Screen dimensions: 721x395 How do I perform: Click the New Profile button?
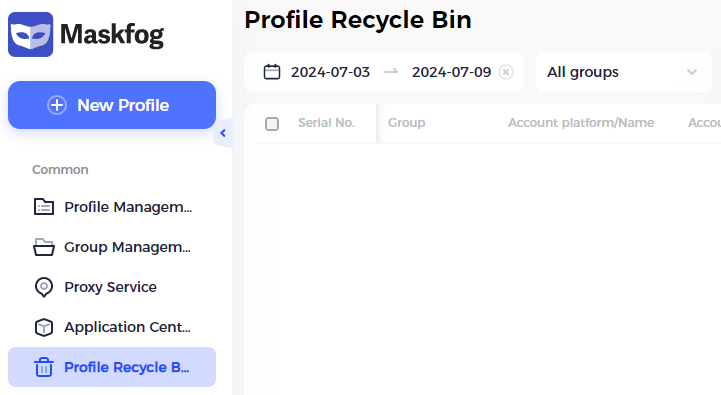(x=112, y=105)
